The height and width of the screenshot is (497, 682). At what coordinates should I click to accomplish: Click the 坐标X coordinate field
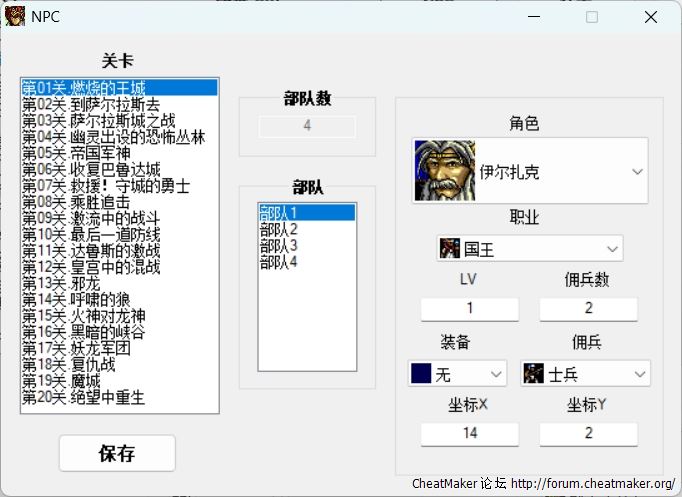pyautogui.click(x=469, y=433)
